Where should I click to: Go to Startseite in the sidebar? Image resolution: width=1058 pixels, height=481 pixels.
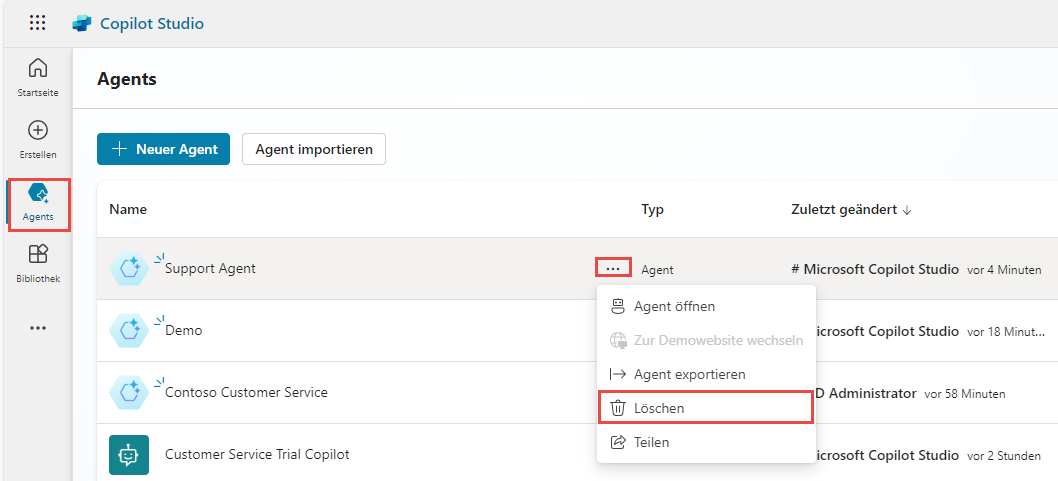[x=38, y=77]
